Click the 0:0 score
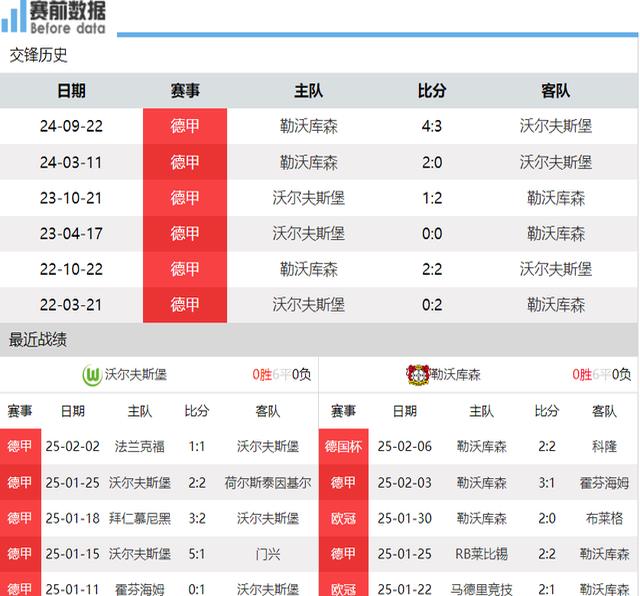This screenshot has width=640, height=596. click(x=432, y=234)
